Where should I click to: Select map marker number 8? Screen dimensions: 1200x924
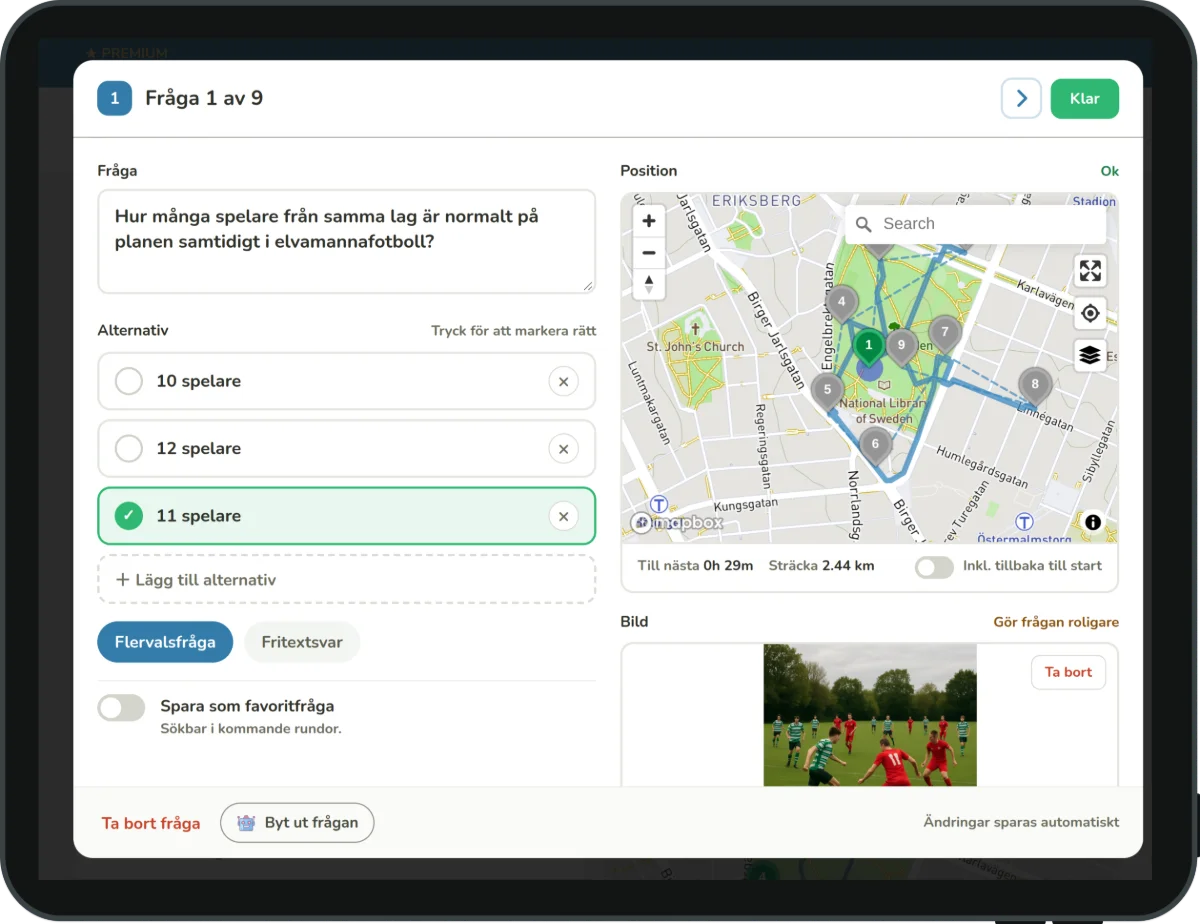point(1035,386)
